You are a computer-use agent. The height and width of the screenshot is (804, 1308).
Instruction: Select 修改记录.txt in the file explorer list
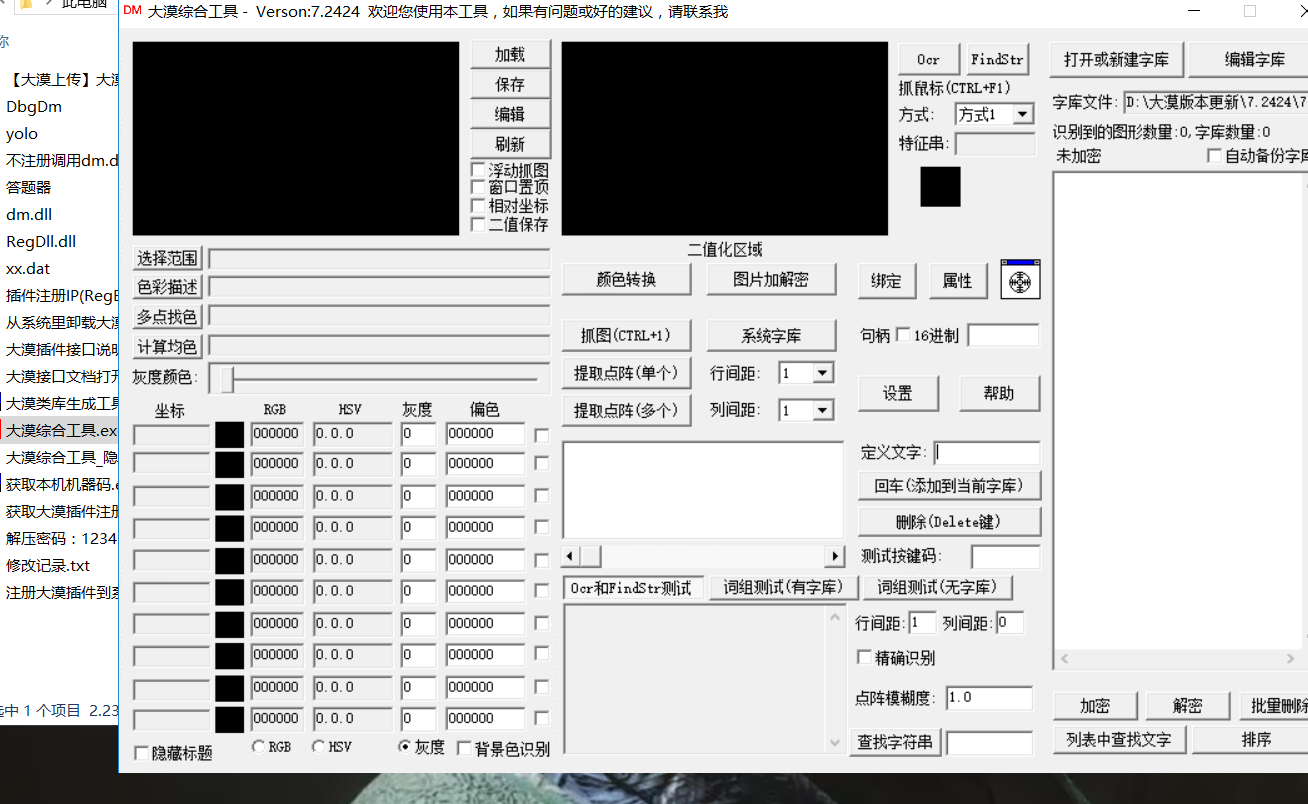(48, 565)
